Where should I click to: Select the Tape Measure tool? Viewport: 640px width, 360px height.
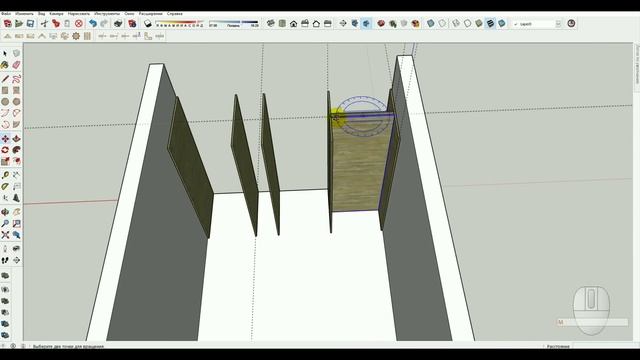pos(5,175)
